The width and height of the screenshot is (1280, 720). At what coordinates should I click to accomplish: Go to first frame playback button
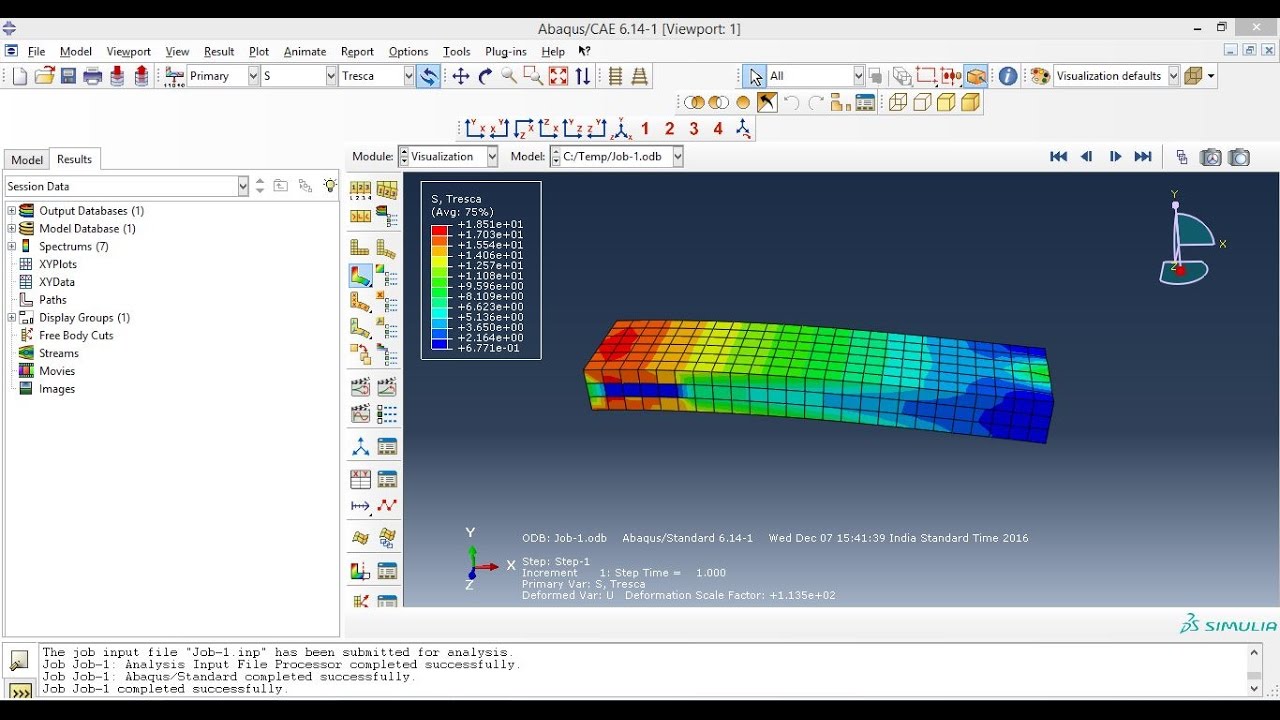pos(1058,157)
